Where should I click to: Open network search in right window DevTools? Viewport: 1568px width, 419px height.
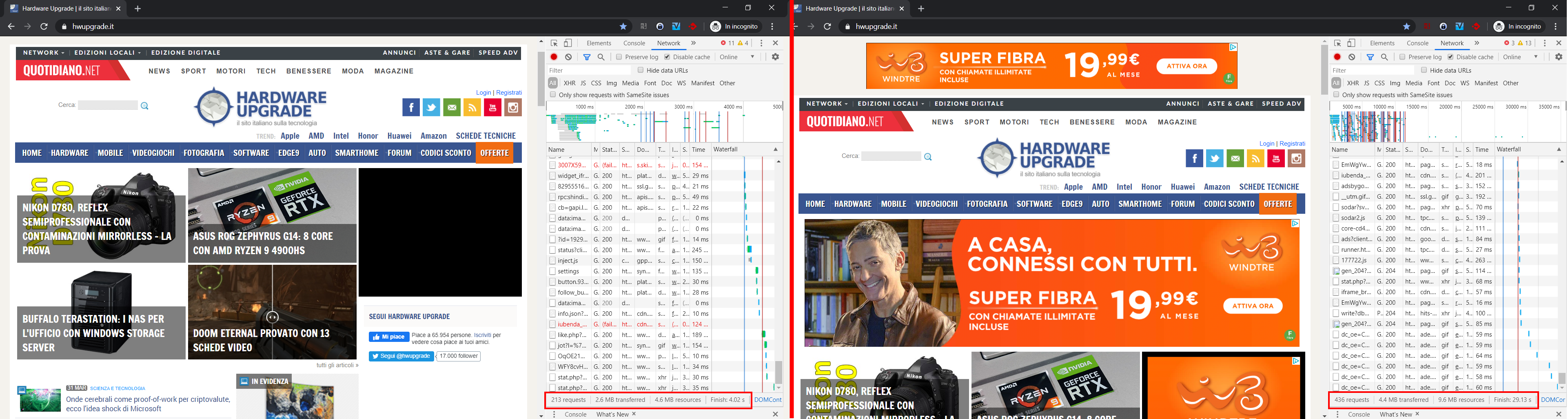pyautogui.click(x=1385, y=57)
